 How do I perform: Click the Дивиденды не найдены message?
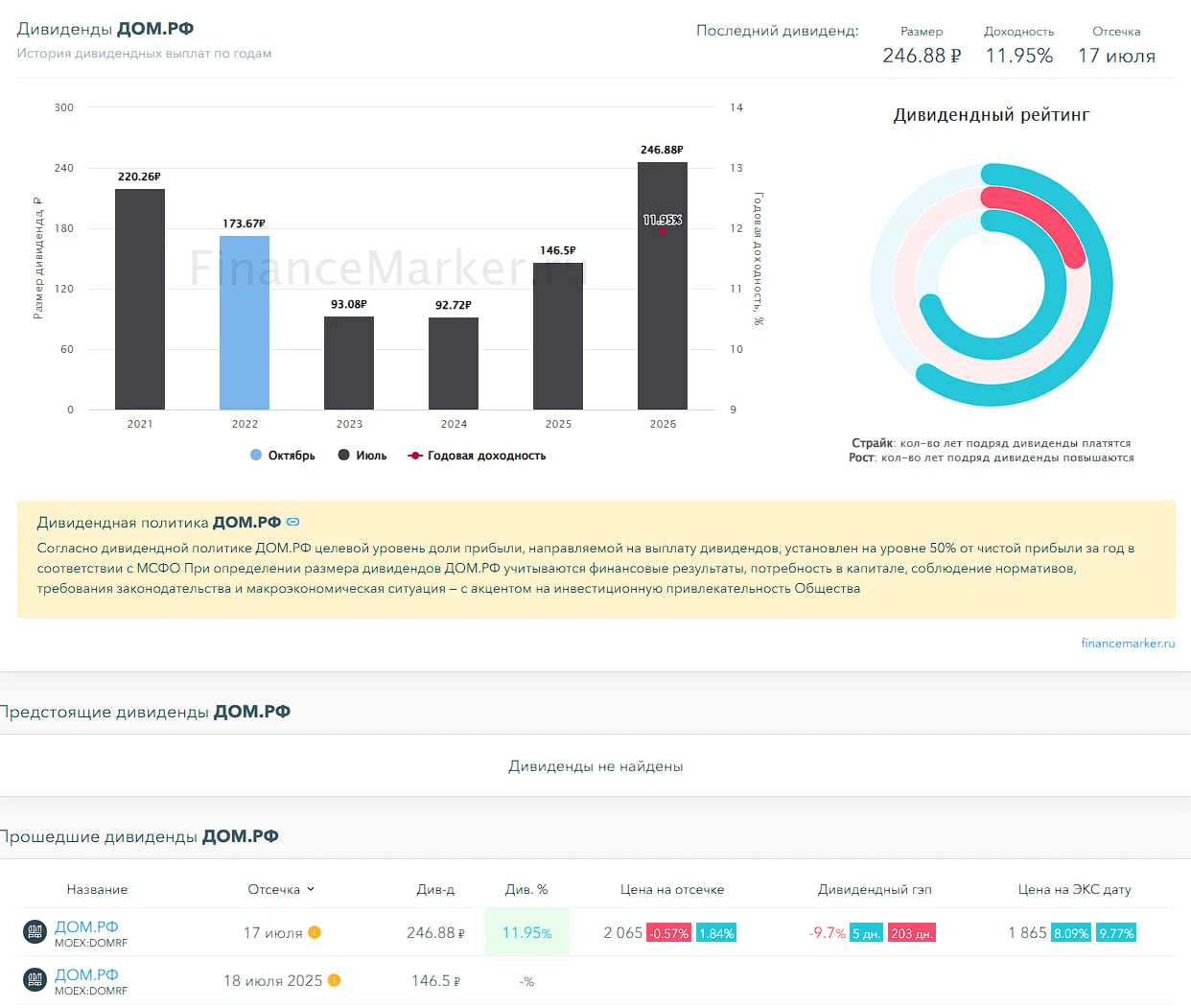coord(595,766)
